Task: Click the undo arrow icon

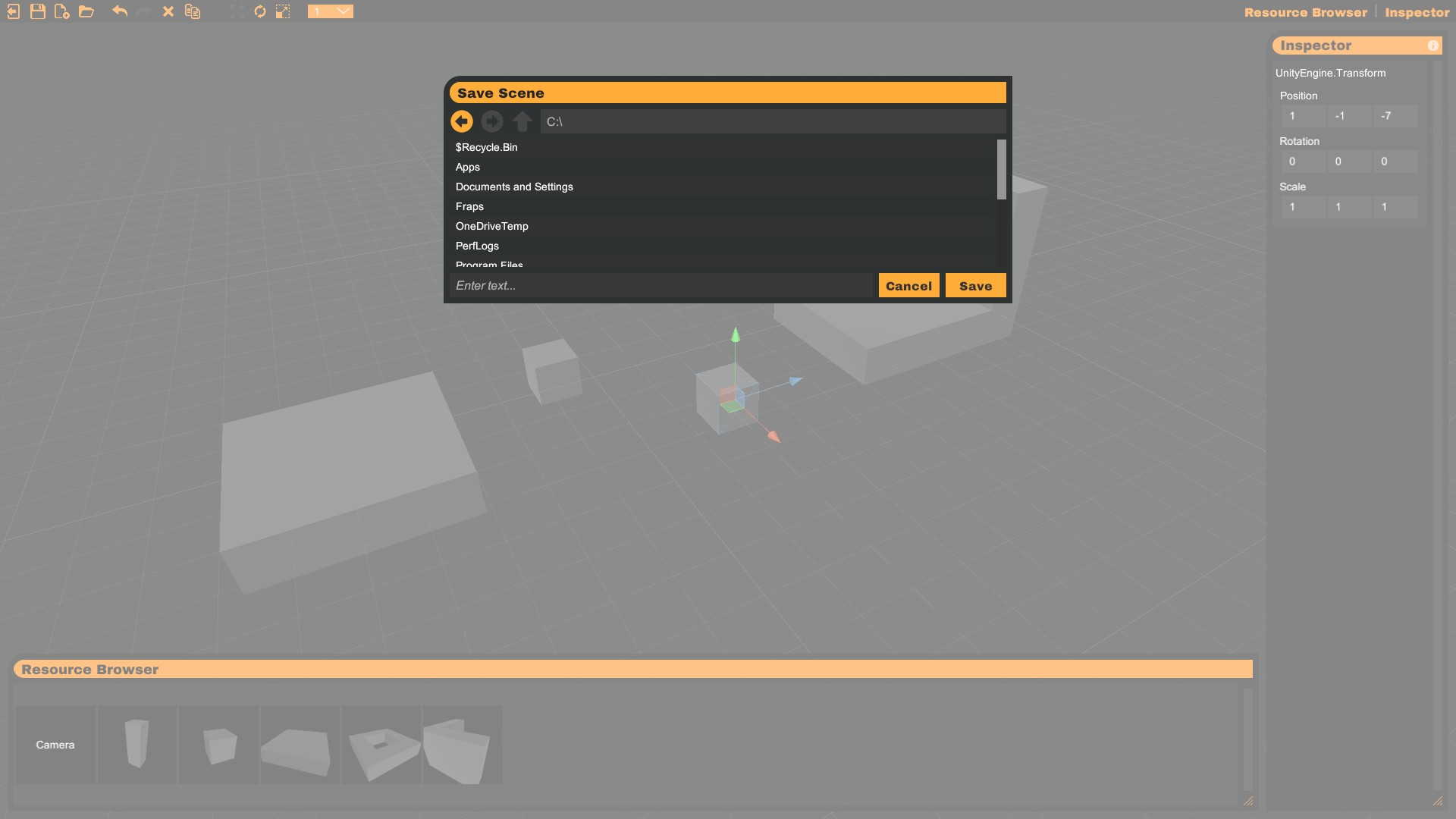Action: tap(119, 11)
